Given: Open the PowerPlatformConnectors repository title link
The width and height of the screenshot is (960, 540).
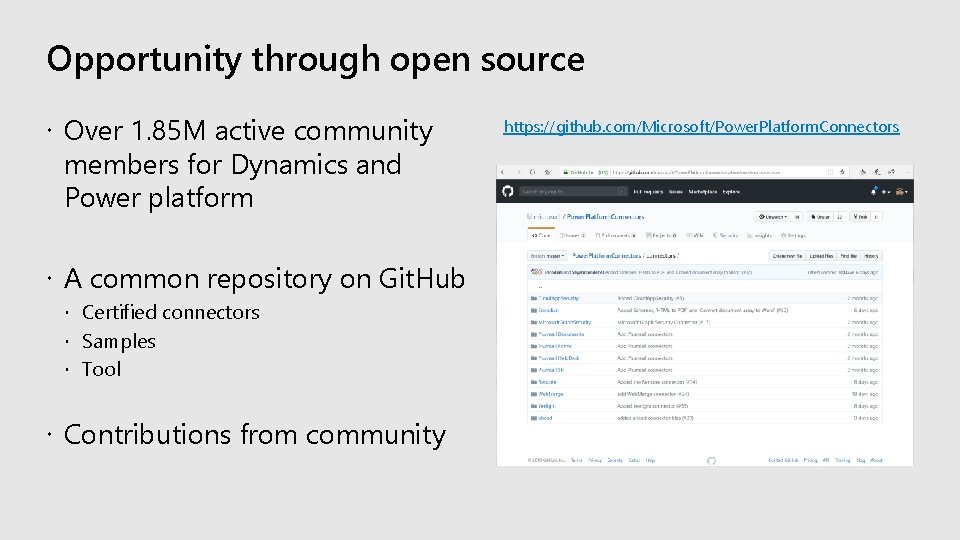Looking at the screenshot, I should pos(606,217).
